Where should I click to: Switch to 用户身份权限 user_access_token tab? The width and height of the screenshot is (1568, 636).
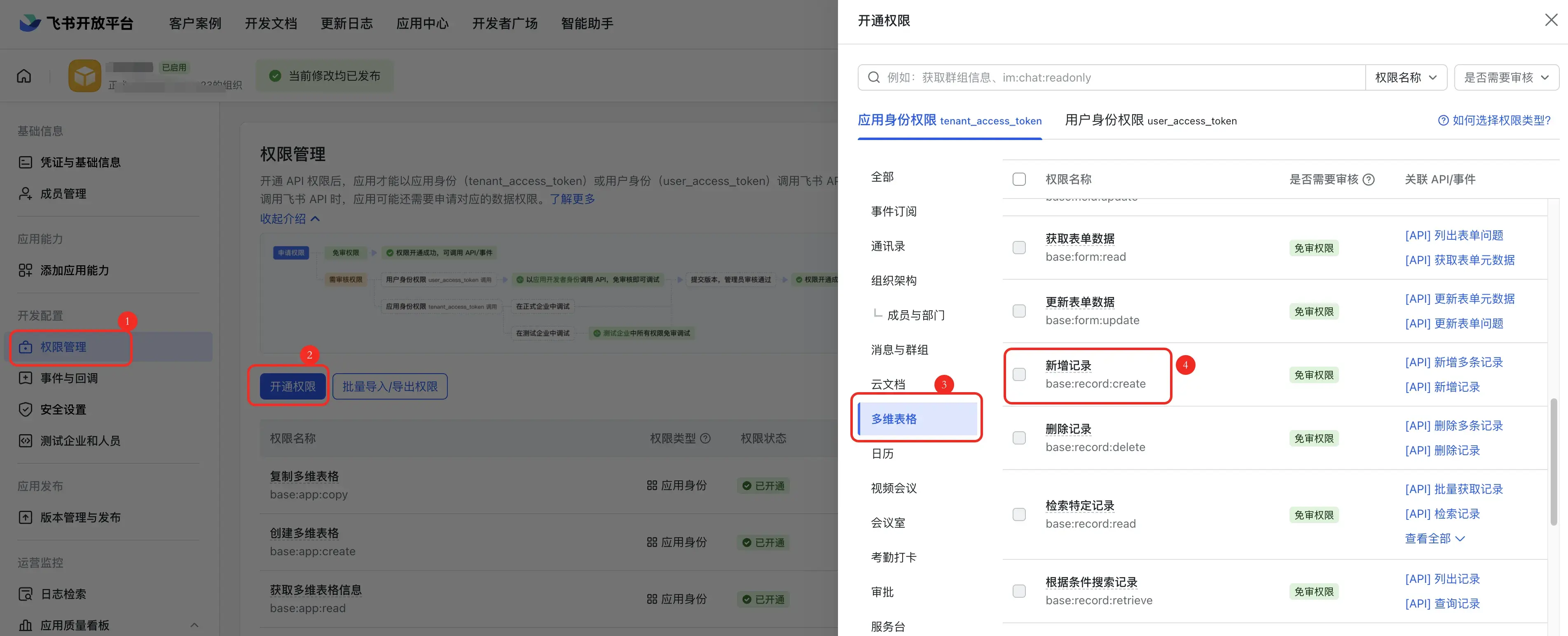coord(1150,121)
